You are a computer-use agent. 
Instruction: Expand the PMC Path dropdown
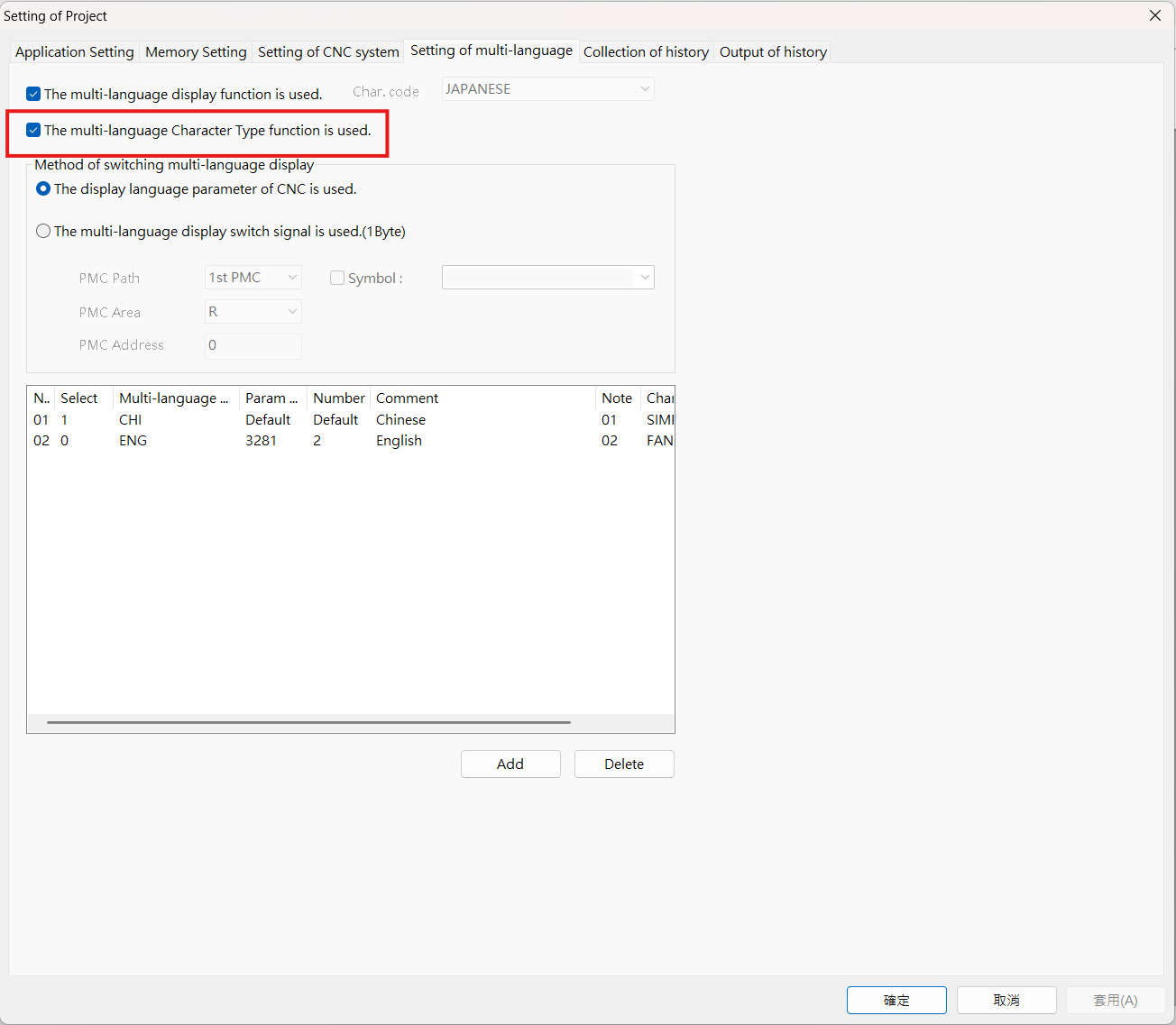(x=253, y=278)
